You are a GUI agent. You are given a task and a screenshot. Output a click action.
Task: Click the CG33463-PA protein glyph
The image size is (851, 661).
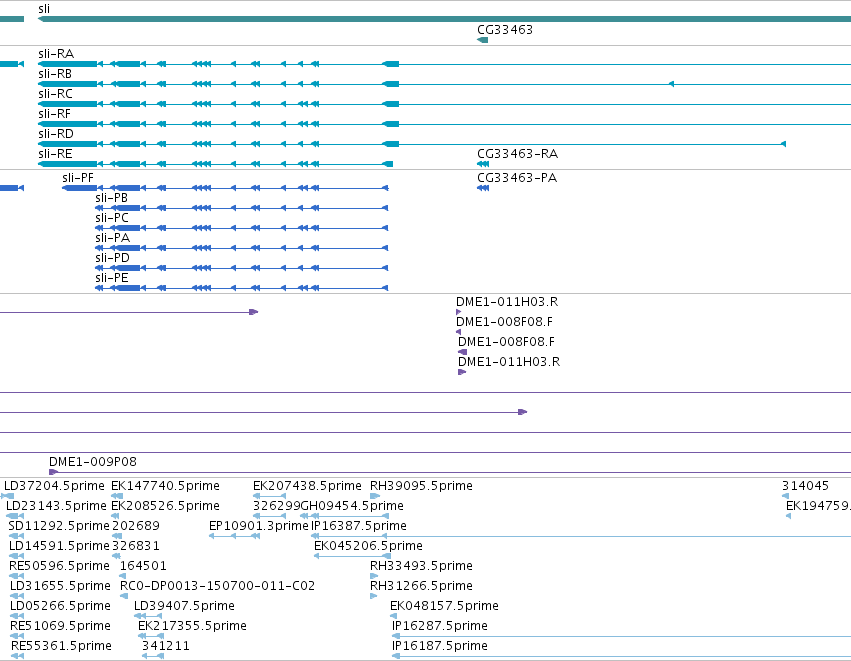tap(483, 188)
